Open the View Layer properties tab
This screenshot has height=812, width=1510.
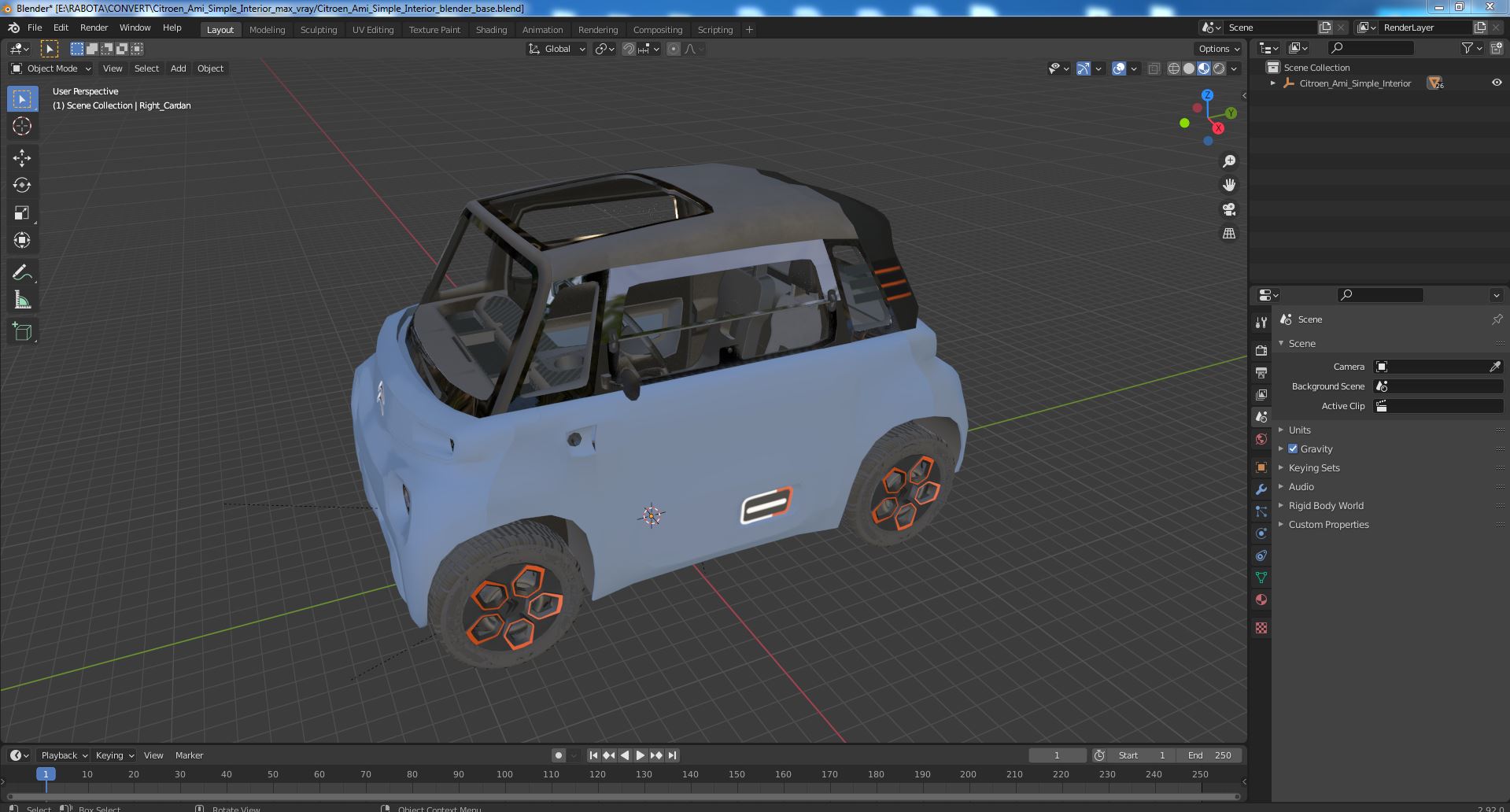point(1261,394)
